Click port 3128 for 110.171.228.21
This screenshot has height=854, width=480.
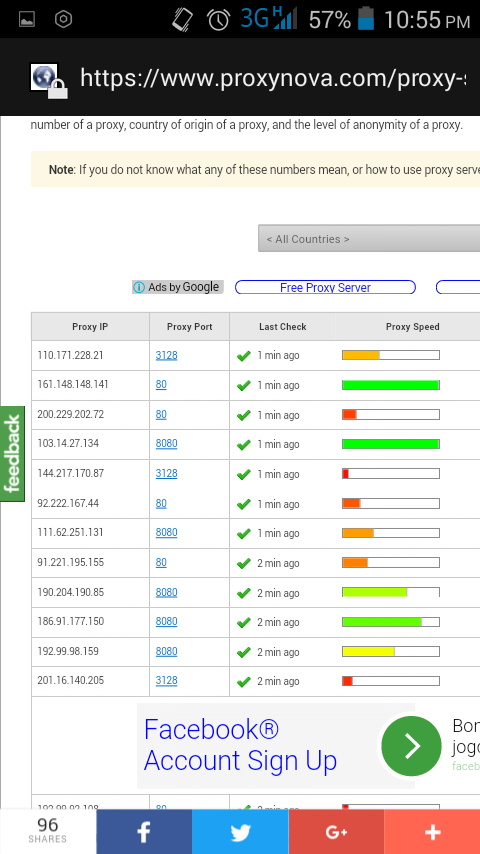166,355
